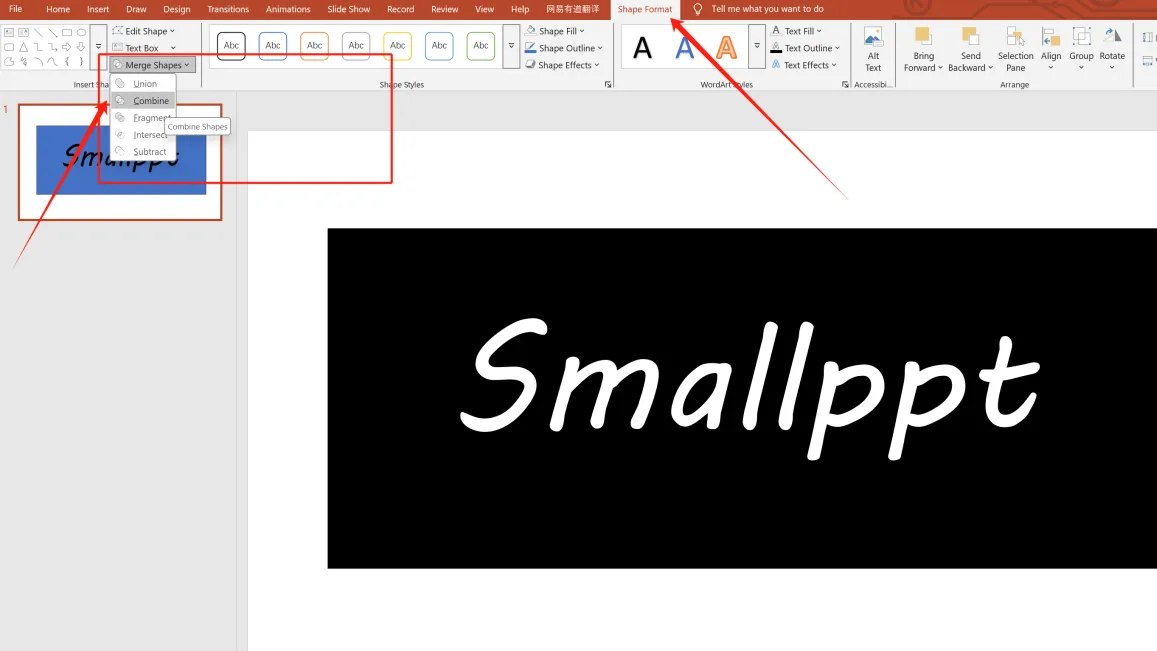Click the Group button

click(x=1081, y=47)
